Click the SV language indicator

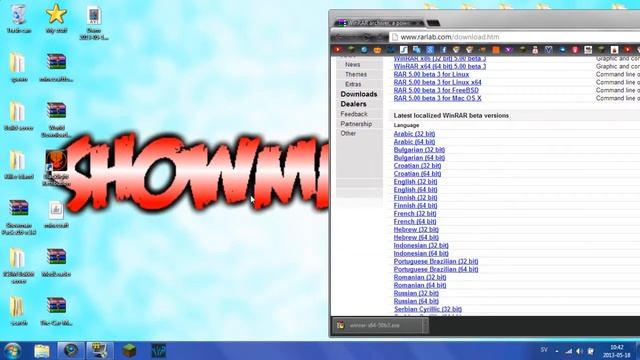[x=544, y=350]
